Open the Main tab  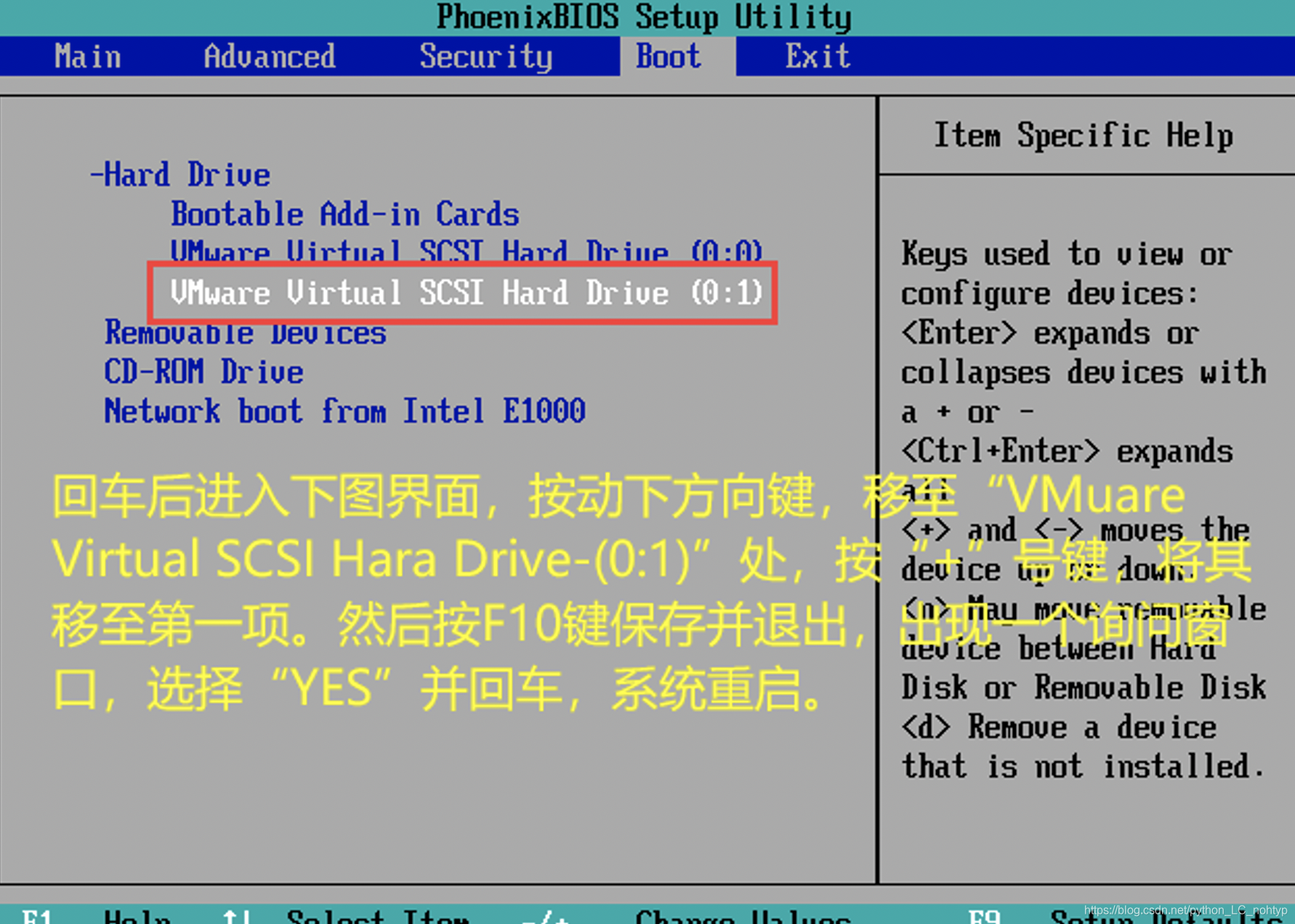pos(87,57)
